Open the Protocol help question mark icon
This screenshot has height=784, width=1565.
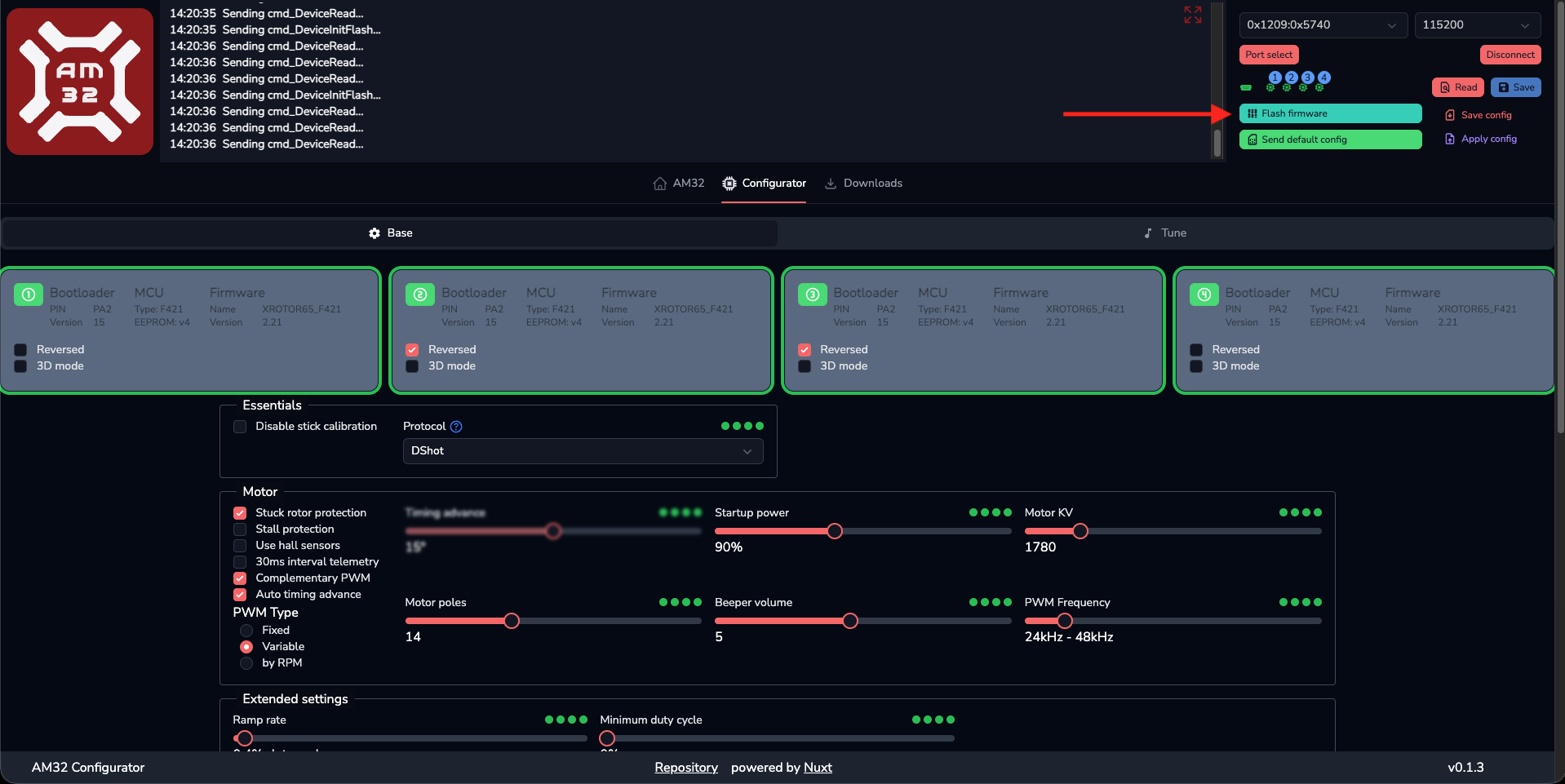[456, 427]
